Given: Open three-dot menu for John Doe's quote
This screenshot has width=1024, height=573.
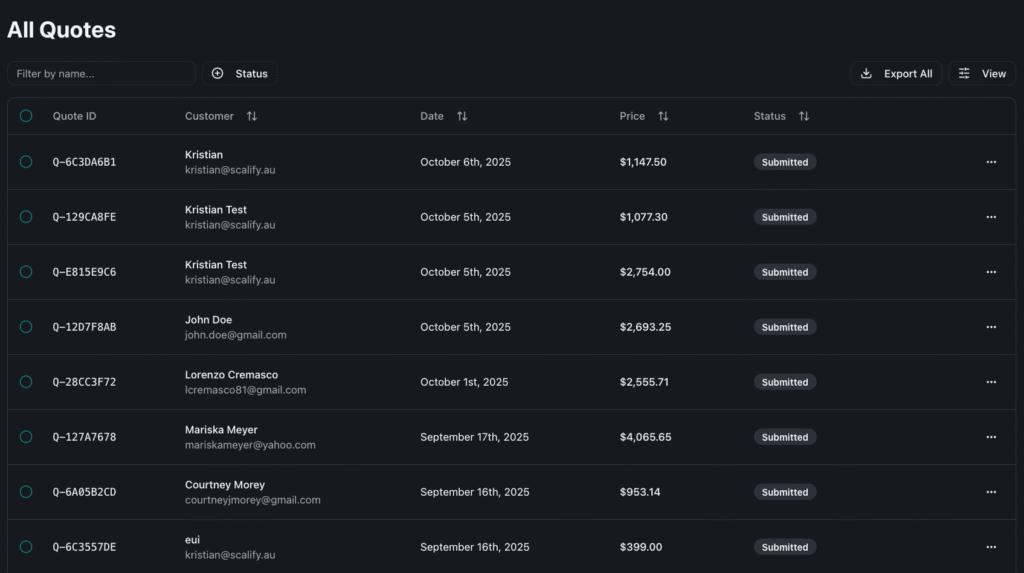Looking at the screenshot, I should [990, 327].
